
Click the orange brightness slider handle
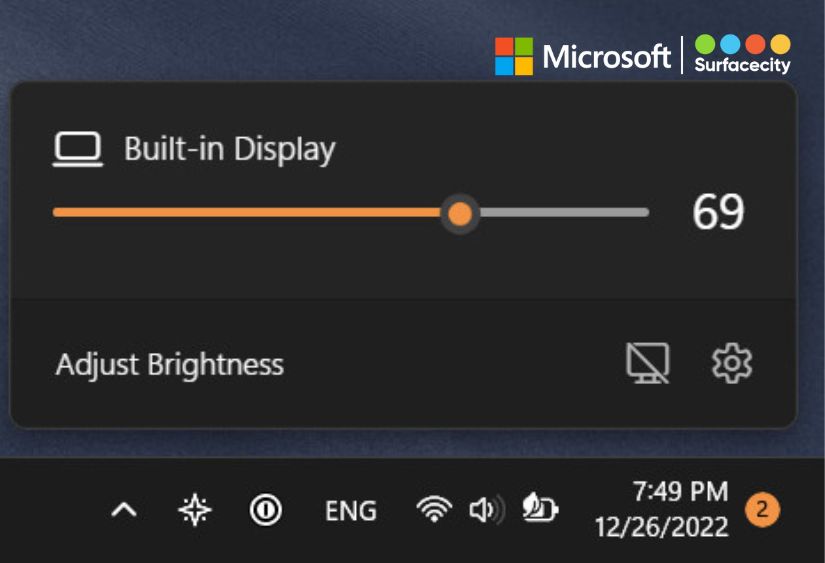coord(460,213)
